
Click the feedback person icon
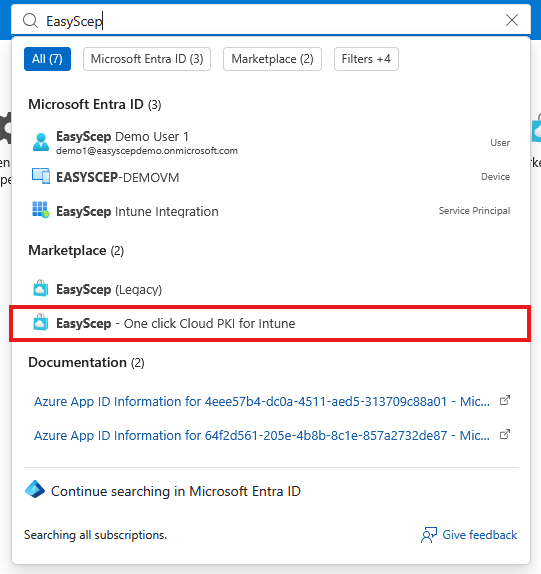pos(429,535)
